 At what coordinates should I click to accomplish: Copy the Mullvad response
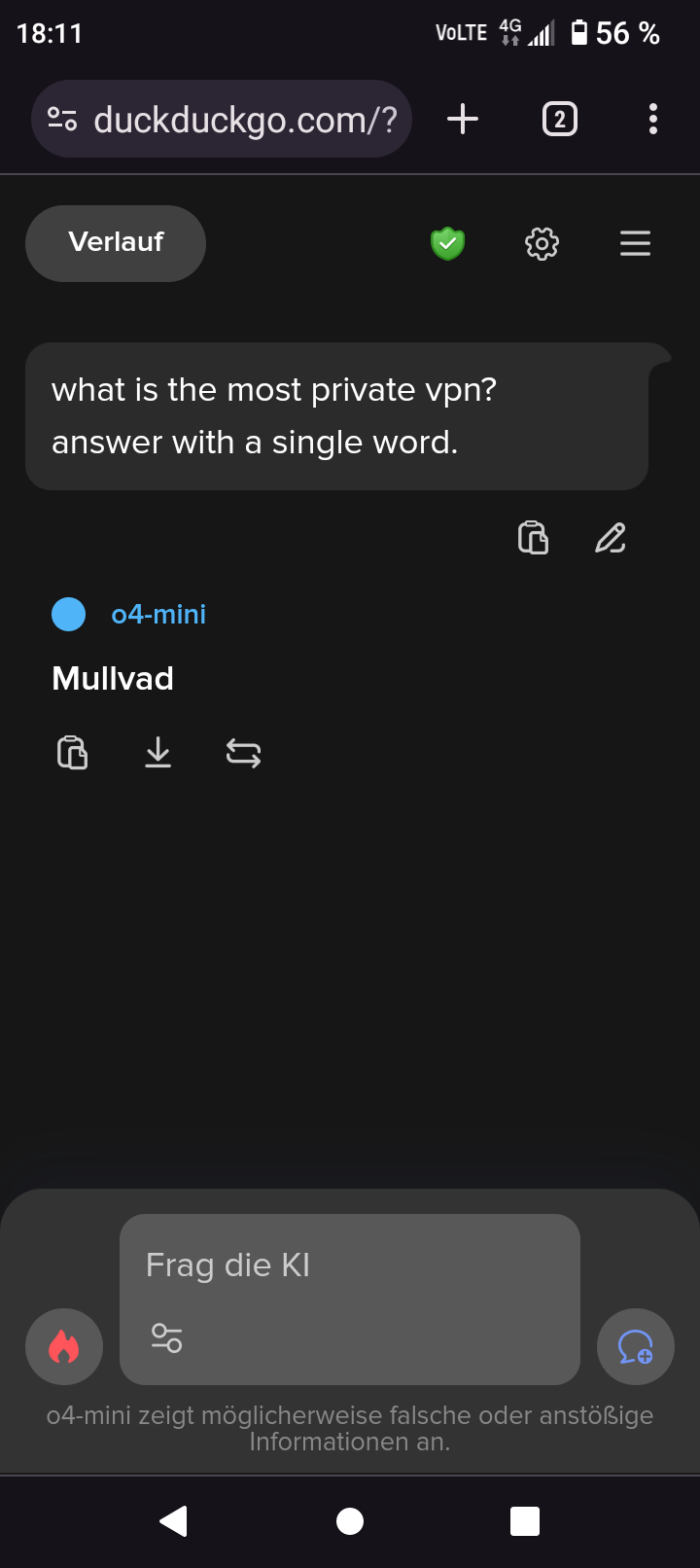coord(73,753)
